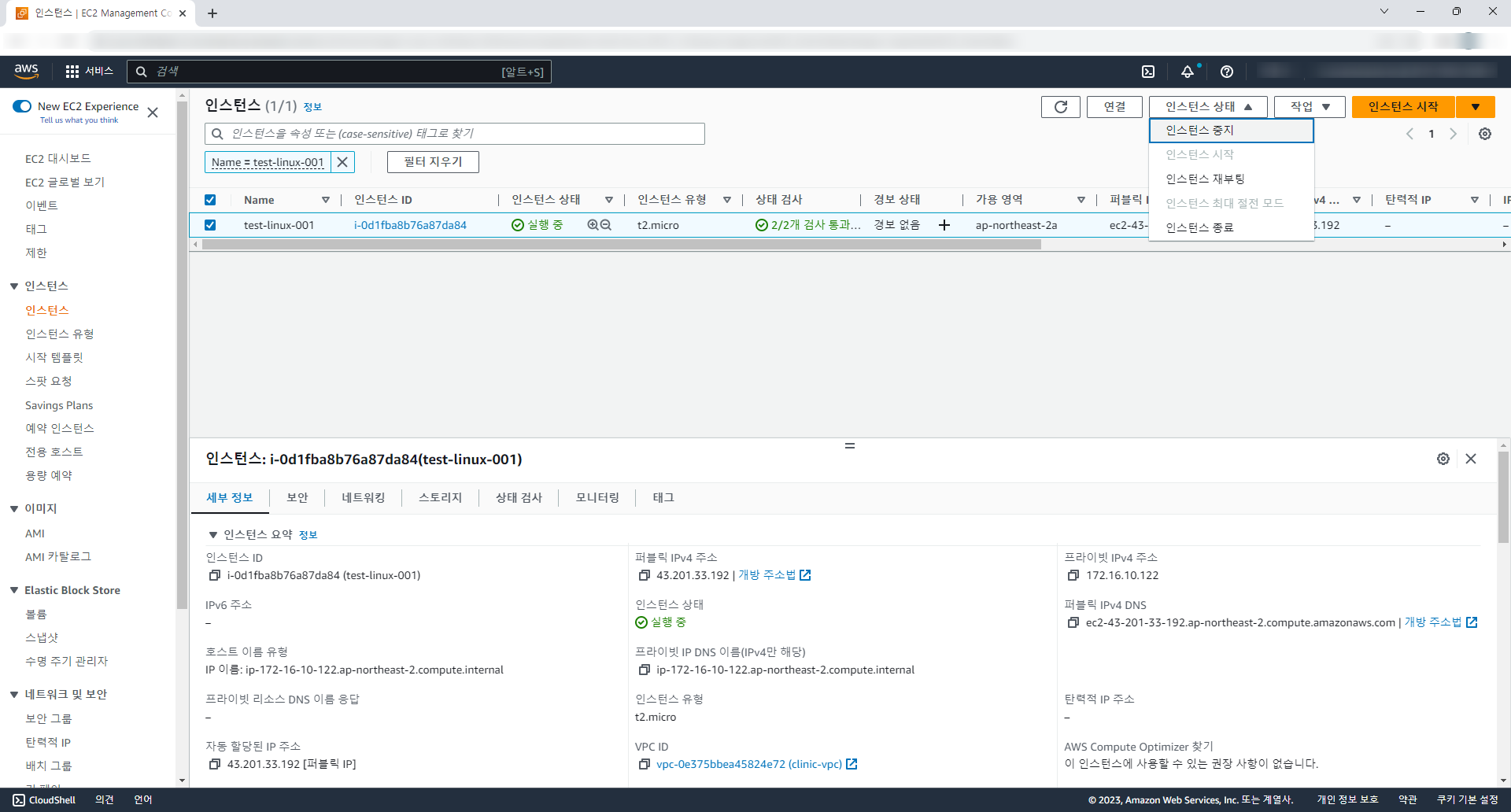This screenshot has height=812, width=1511.
Task: Copy instance ID in summary
Action: pyautogui.click(x=214, y=575)
